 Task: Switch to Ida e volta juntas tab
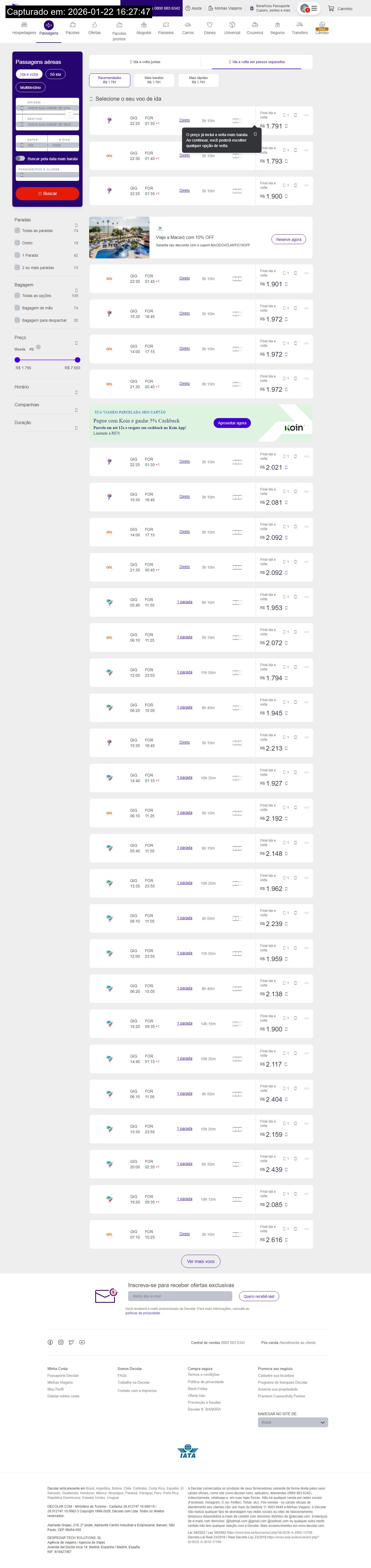click(x=145, y=61)
